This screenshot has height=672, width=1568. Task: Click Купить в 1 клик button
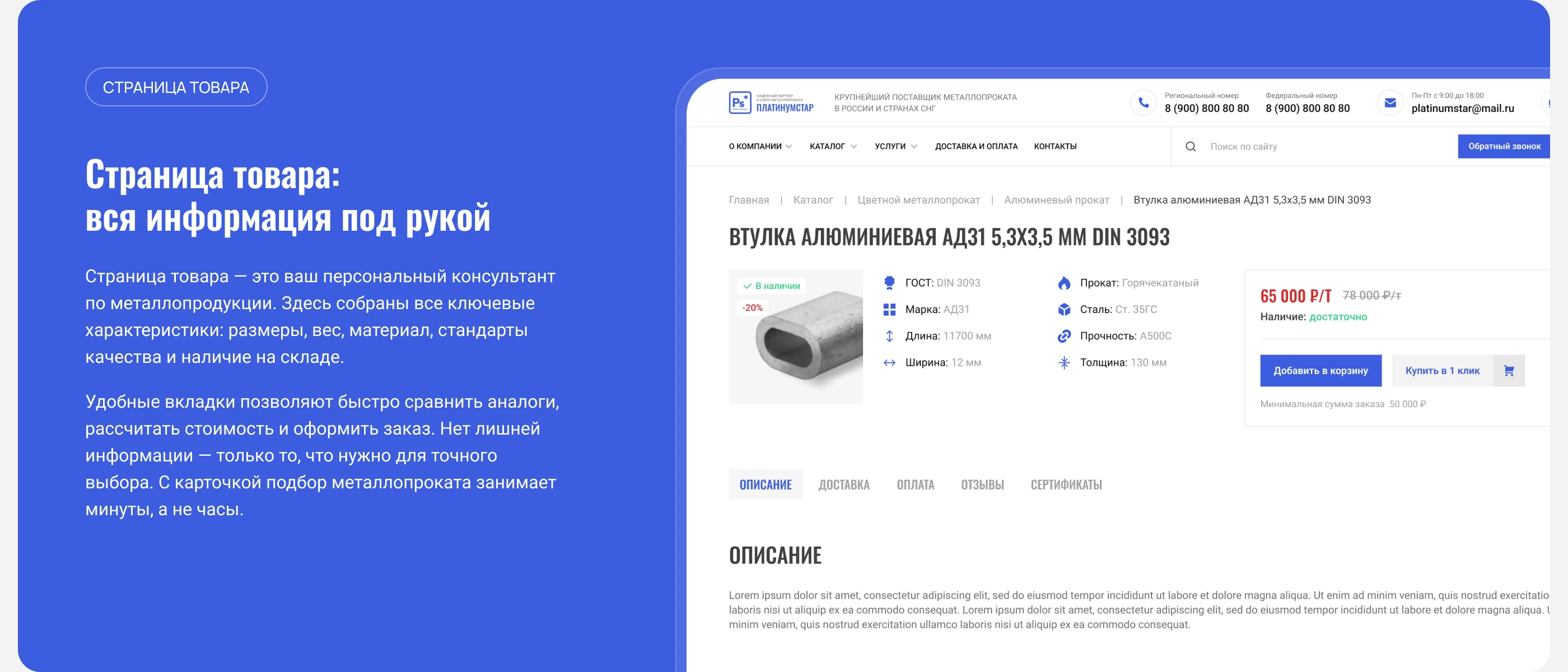pyautogui.click(x=1442, y=371)
